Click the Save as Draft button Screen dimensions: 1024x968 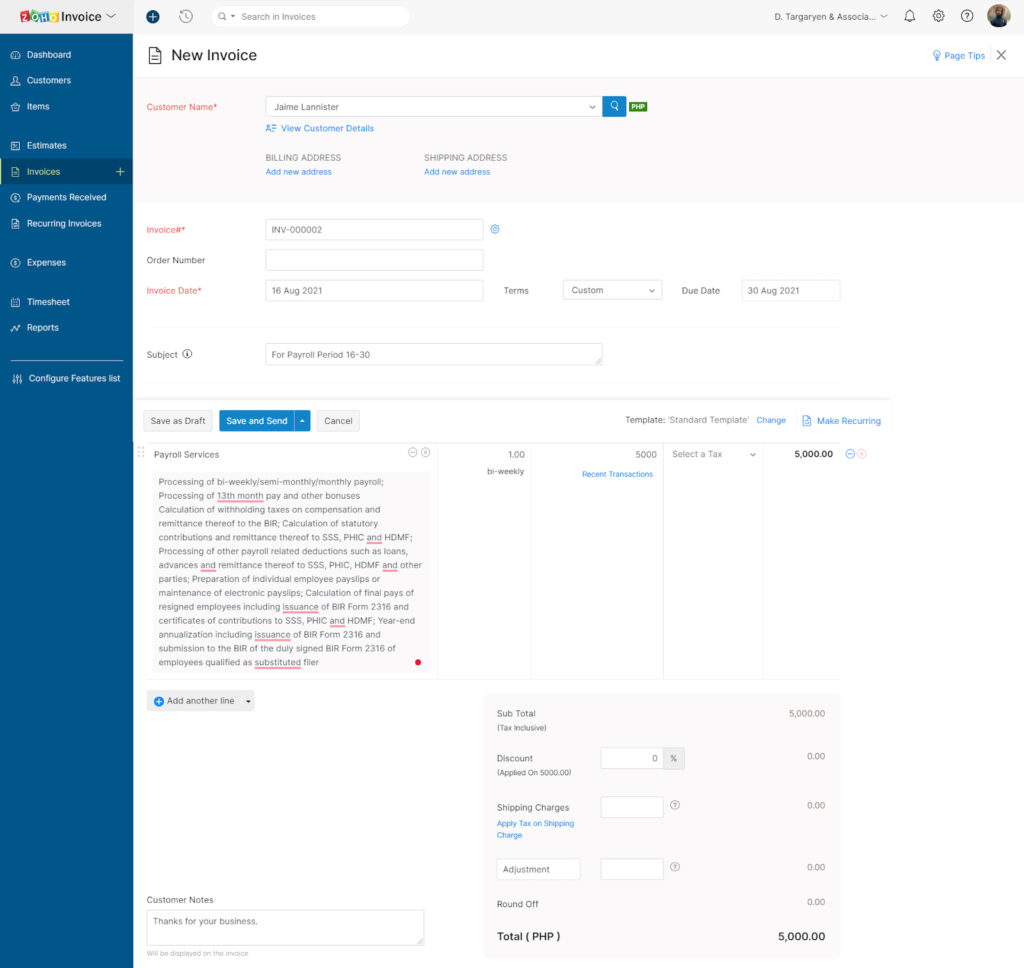coord(177,421)
